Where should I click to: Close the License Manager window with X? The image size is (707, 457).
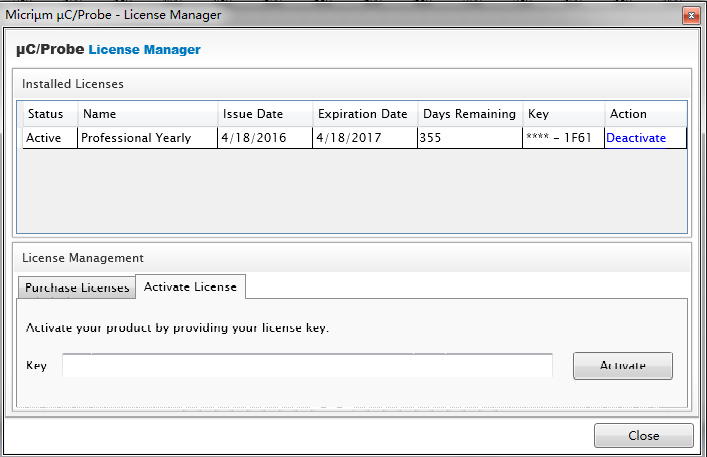pos(691,16)
